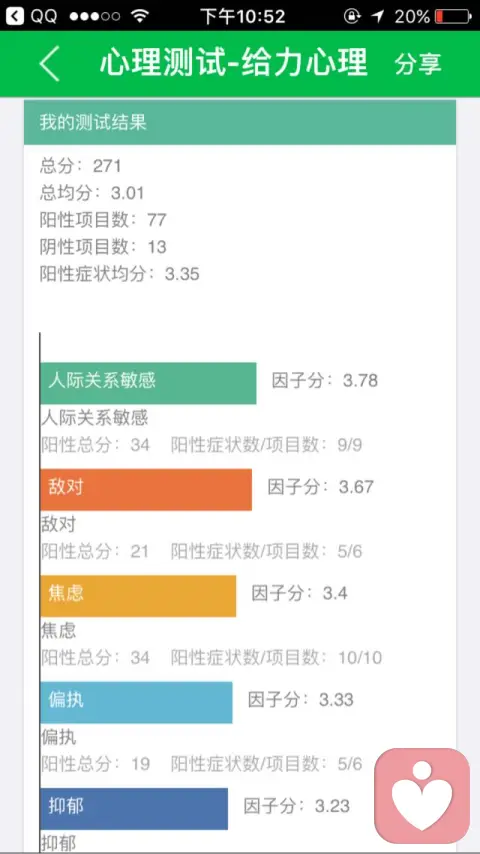Screen dimensions: 480x854
Task: Tap the battery indicator icon
Action: coord(454,16)
